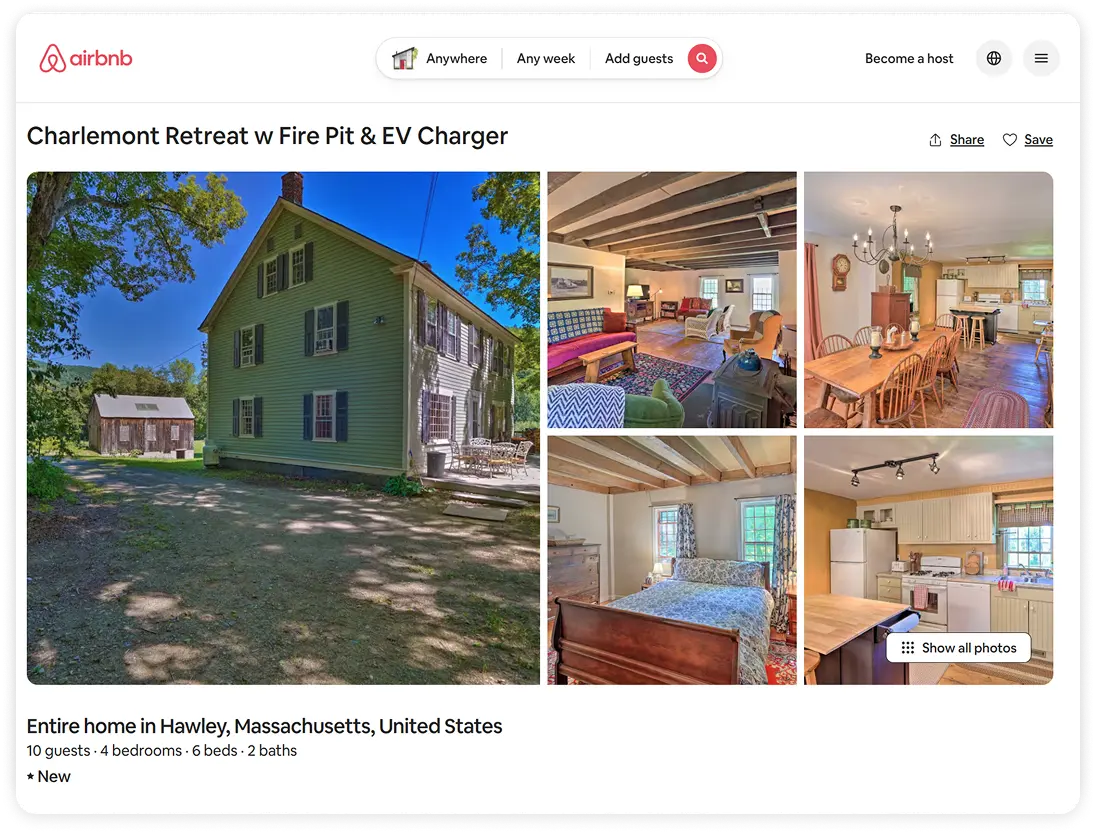Click the house icon in search bar
This screenshot has height=834, width=1096.
point(404,58)
